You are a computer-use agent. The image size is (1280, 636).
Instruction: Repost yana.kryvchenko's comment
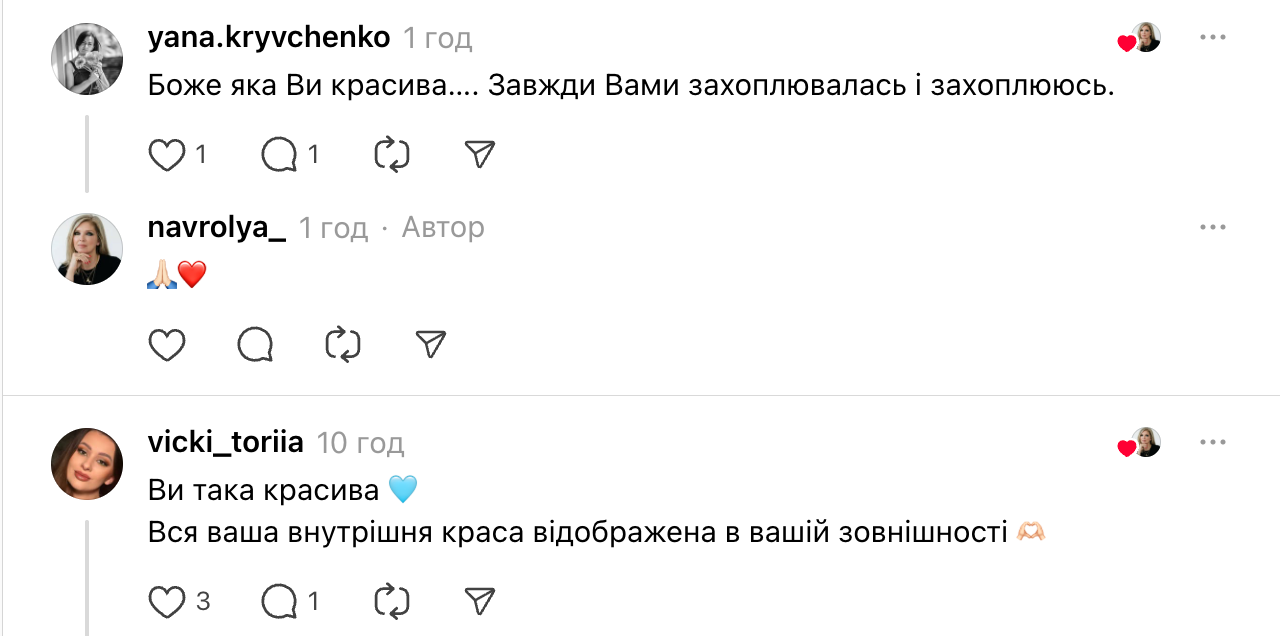[x=392, y=155]
